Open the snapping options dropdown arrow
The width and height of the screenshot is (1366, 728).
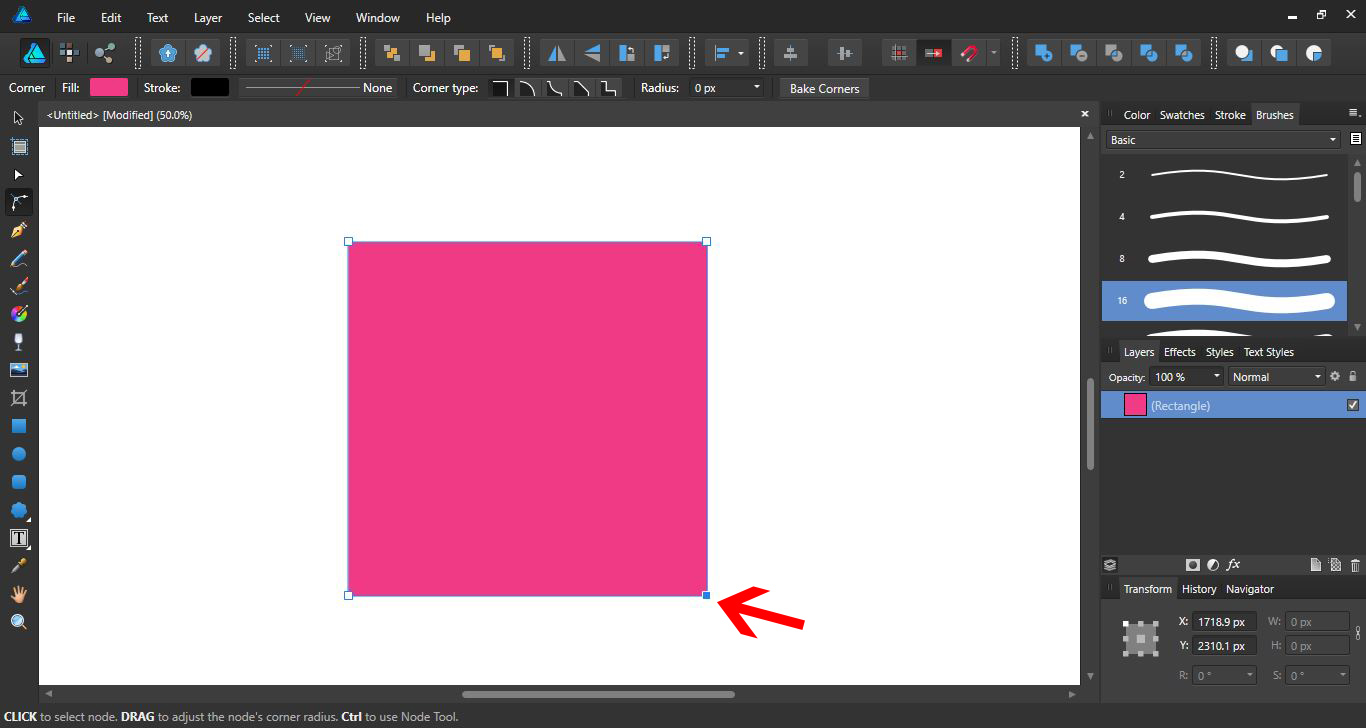(993, 53)
